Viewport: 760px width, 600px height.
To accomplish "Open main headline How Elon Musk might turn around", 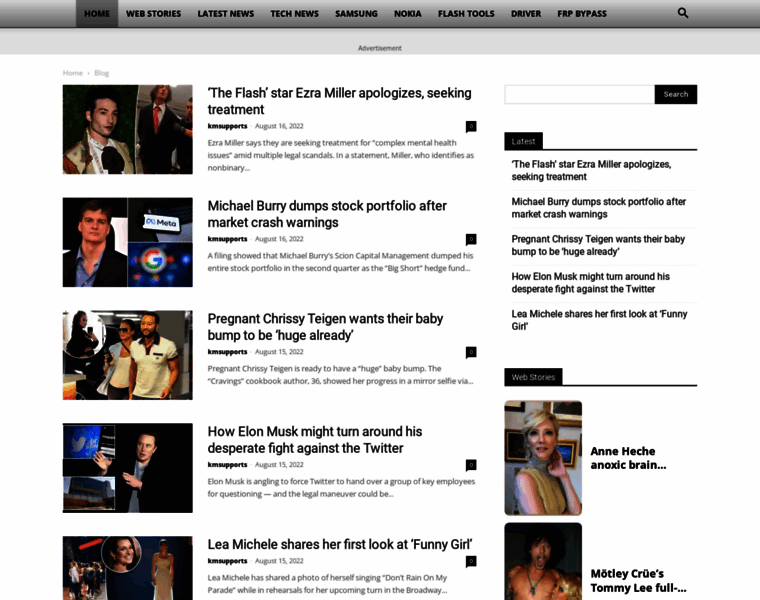I will point(315,440).
